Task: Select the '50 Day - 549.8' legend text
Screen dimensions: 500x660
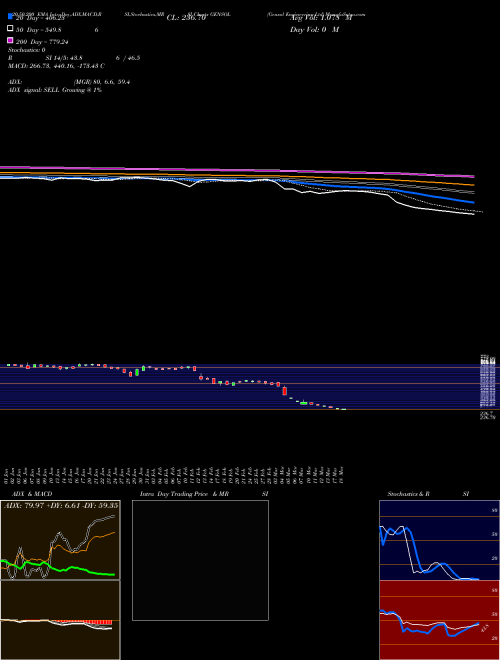Action: coord(38,30)
